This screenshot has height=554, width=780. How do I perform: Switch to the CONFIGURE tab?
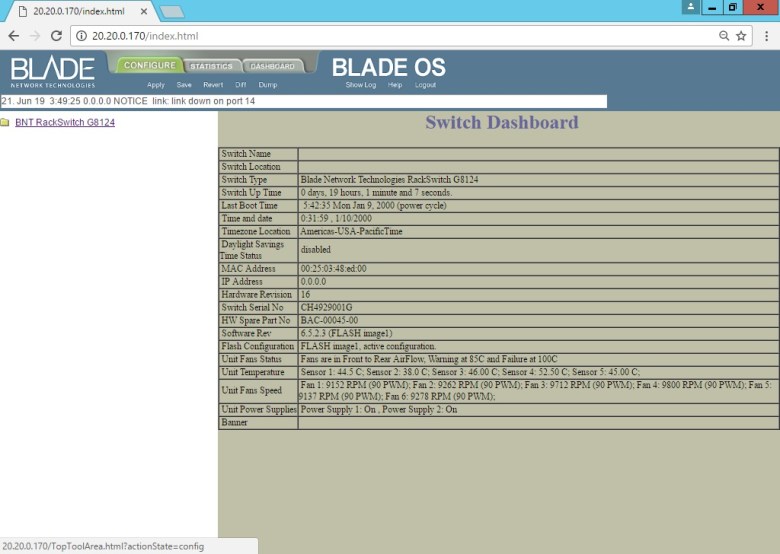pyautogui.click(x=149, y=66)
